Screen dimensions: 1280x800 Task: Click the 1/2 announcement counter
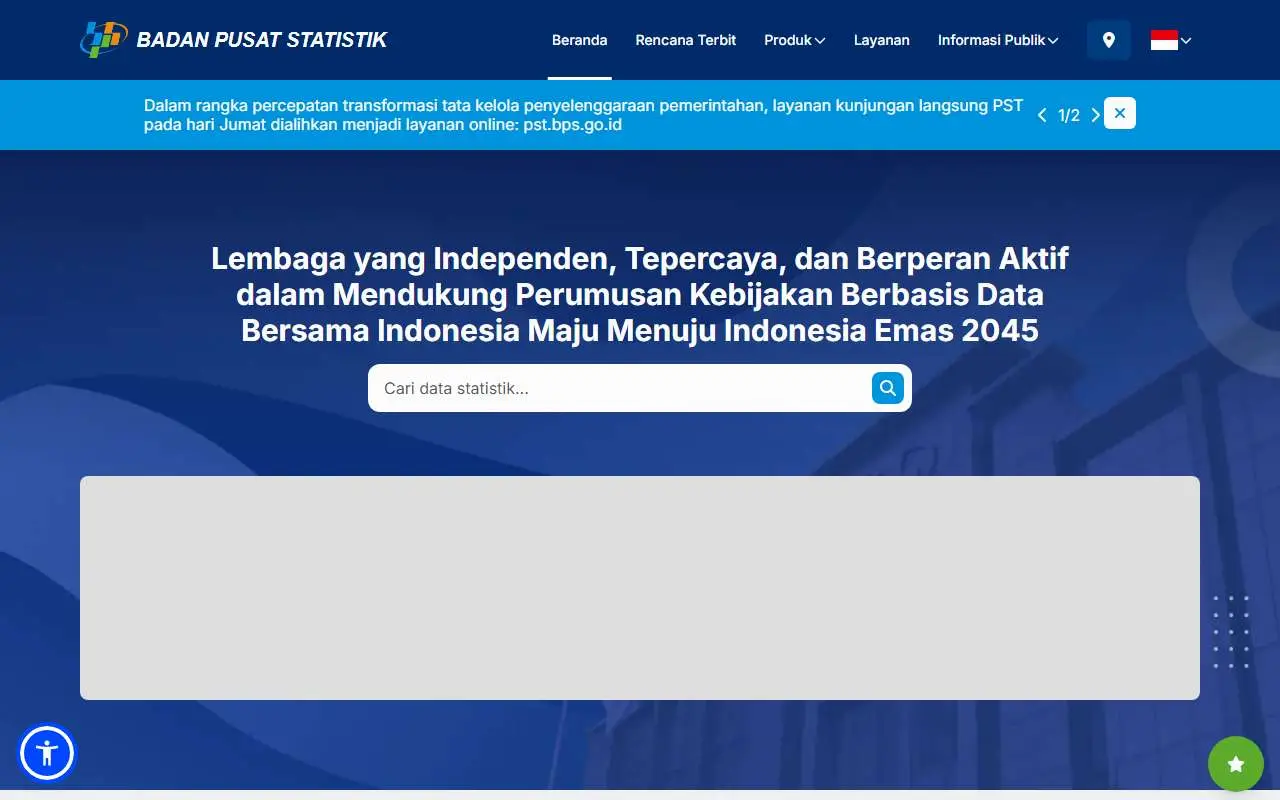(1069, 115)
